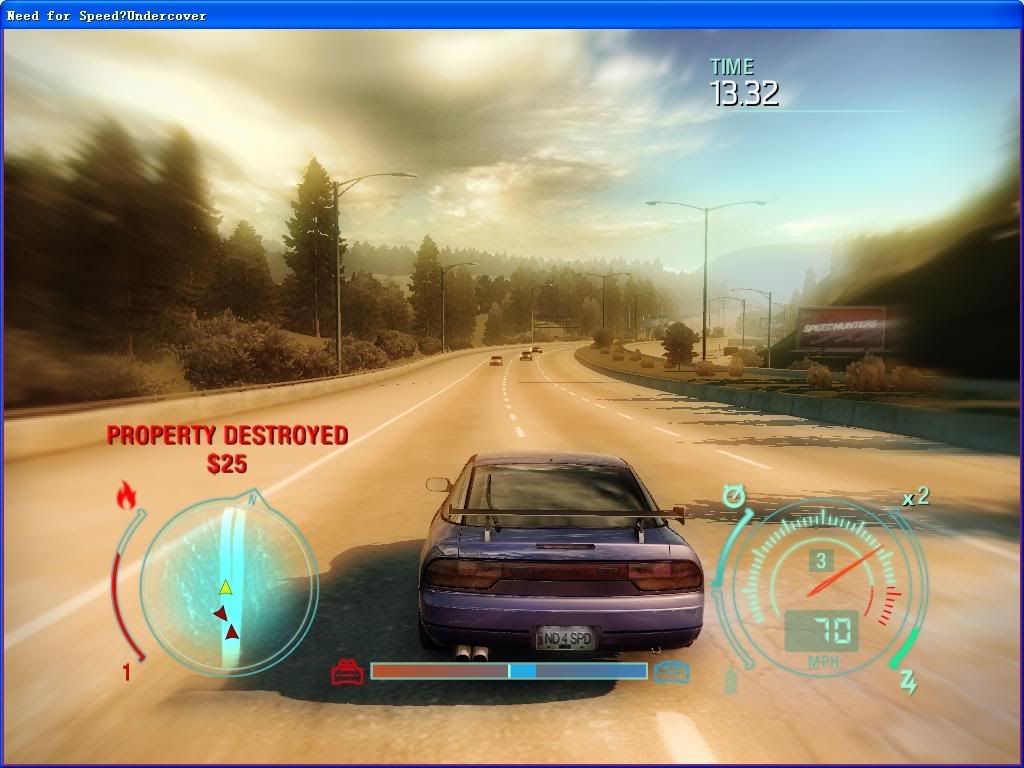This screenshot has width=1024, height=768.
Task: Click the TIME 13.32 counter
Action: (x=743, y=83)
